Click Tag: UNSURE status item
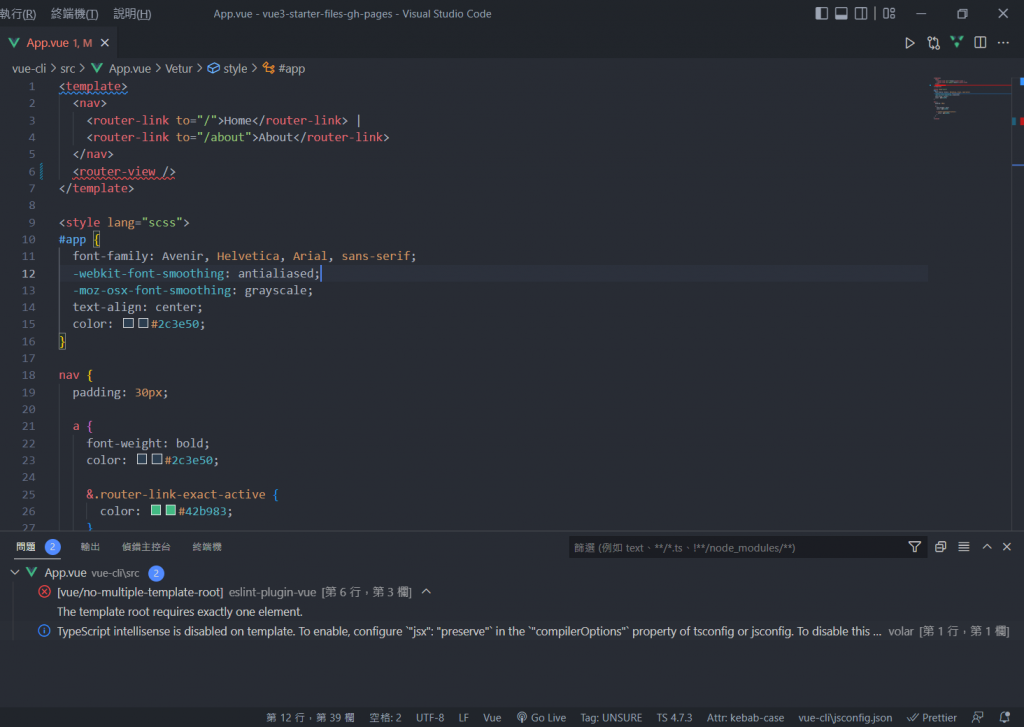This screenshot has width=1024, height=727. (611, 717)
